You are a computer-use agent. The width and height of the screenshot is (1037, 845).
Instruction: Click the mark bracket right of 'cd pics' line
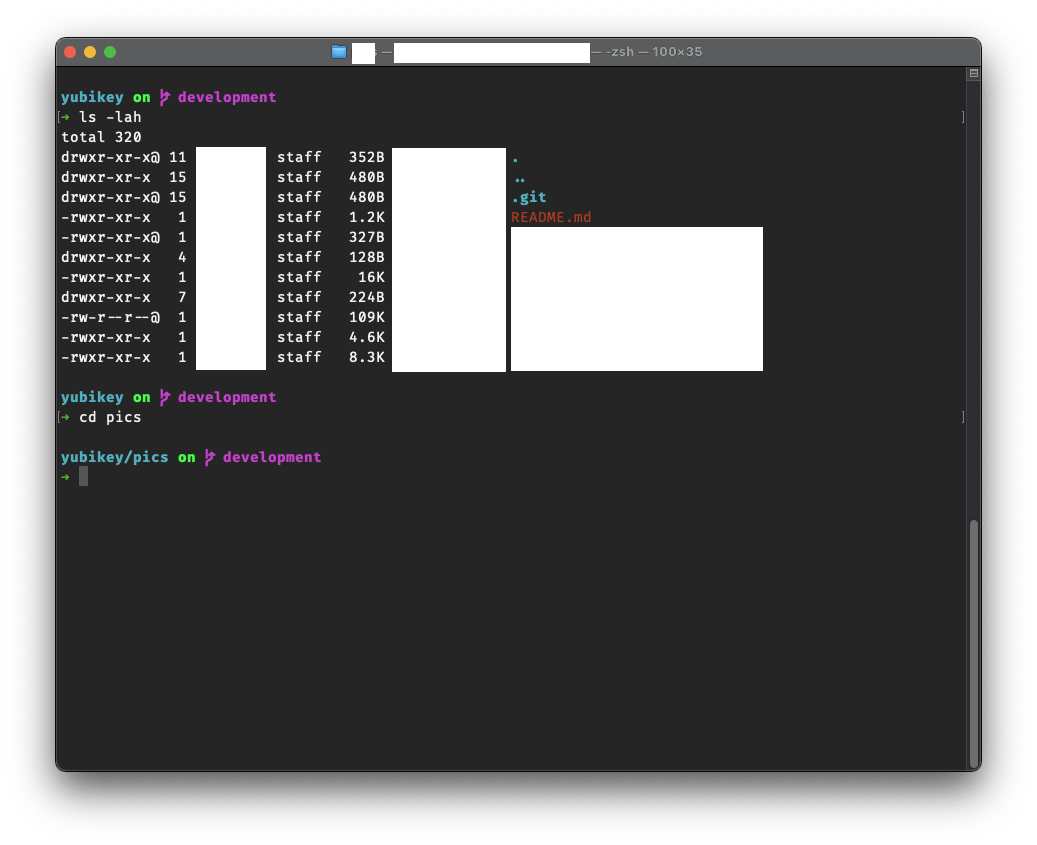962,417
